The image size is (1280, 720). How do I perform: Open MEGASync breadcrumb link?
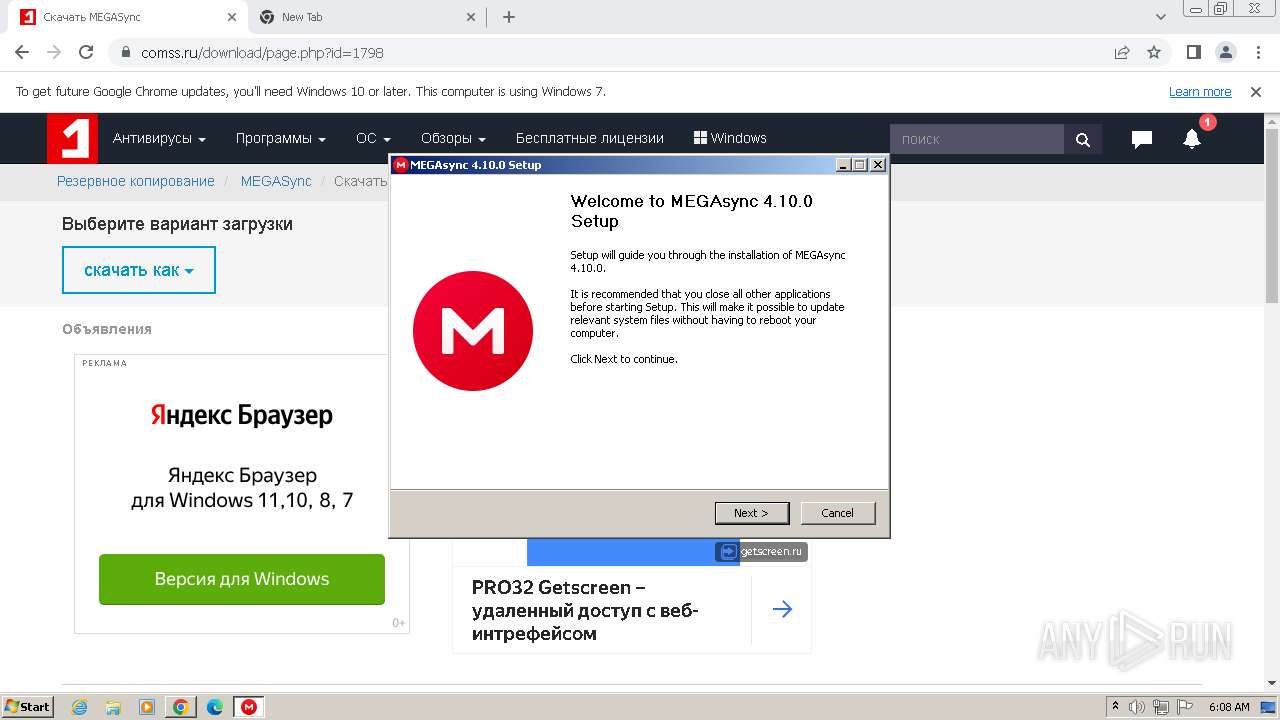(x=276, y=181)
